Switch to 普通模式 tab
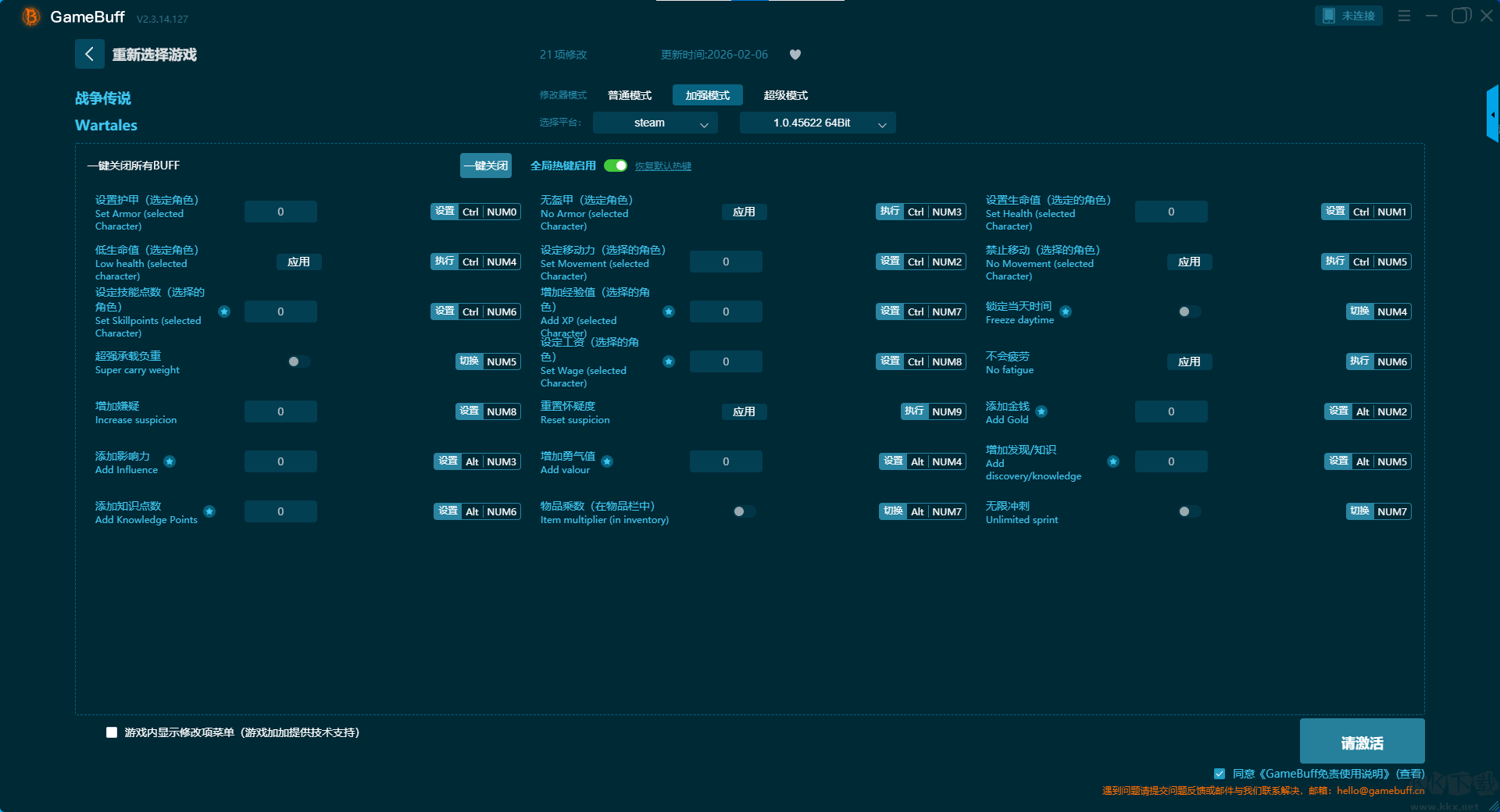Viewport: 1500px width, 812px height. 629,95
